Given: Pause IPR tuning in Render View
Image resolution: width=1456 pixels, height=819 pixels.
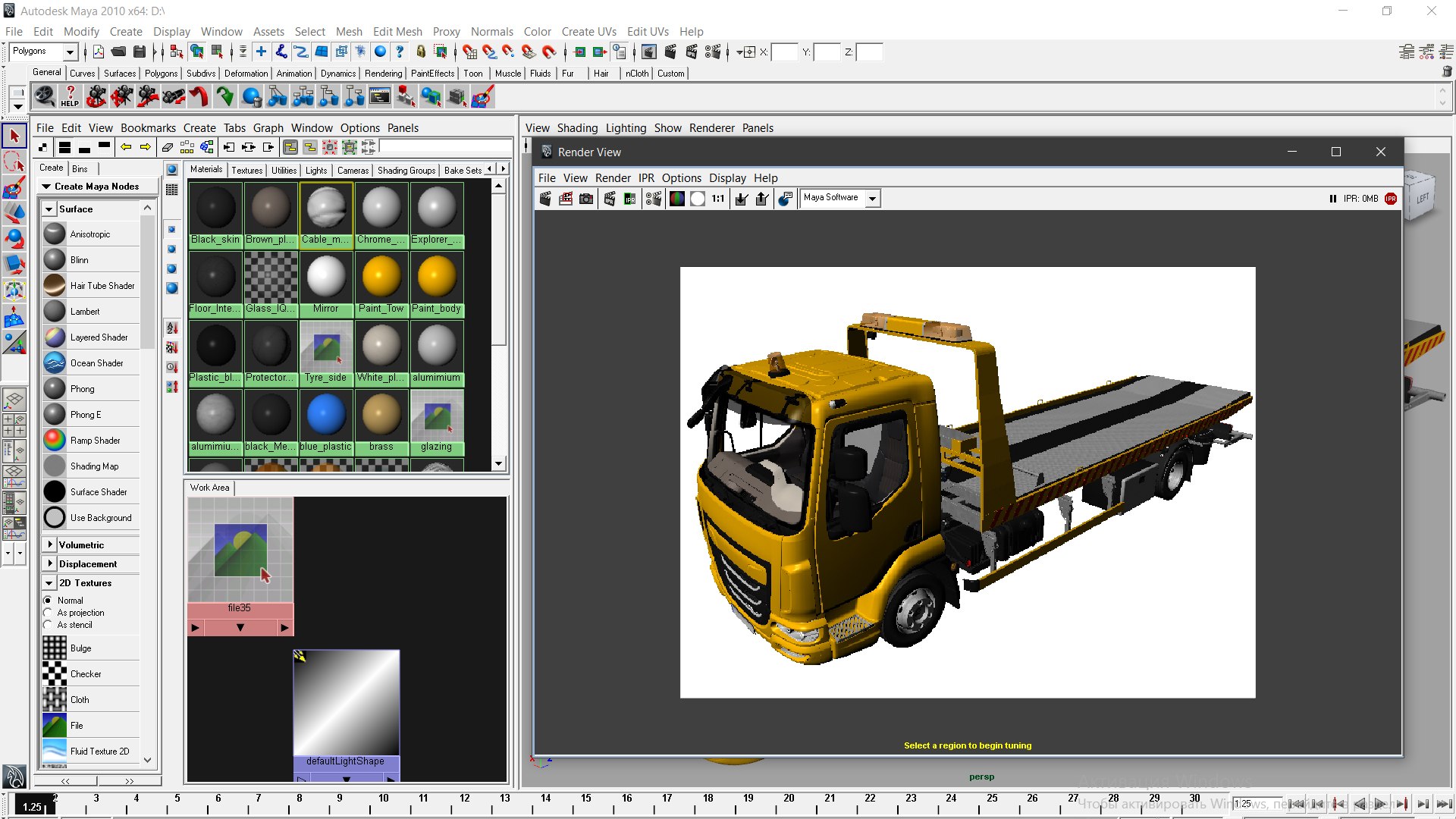Looking at the screenshot, I should coord(1332,199).
